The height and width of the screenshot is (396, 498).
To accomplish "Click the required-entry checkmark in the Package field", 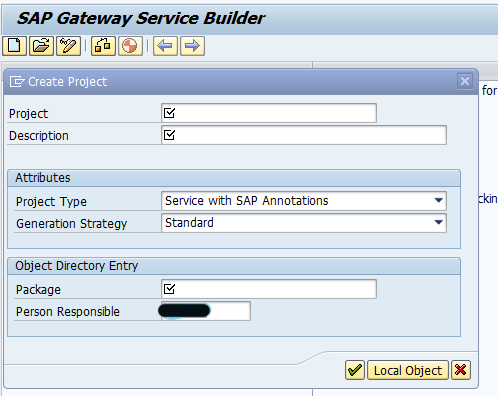I will 169,289.
